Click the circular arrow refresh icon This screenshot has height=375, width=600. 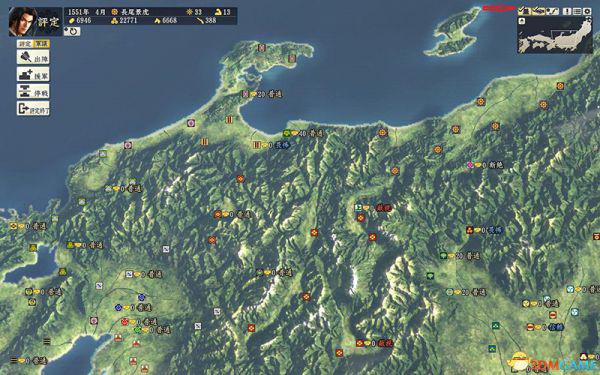pyautogui.click(x=72, y=31)
